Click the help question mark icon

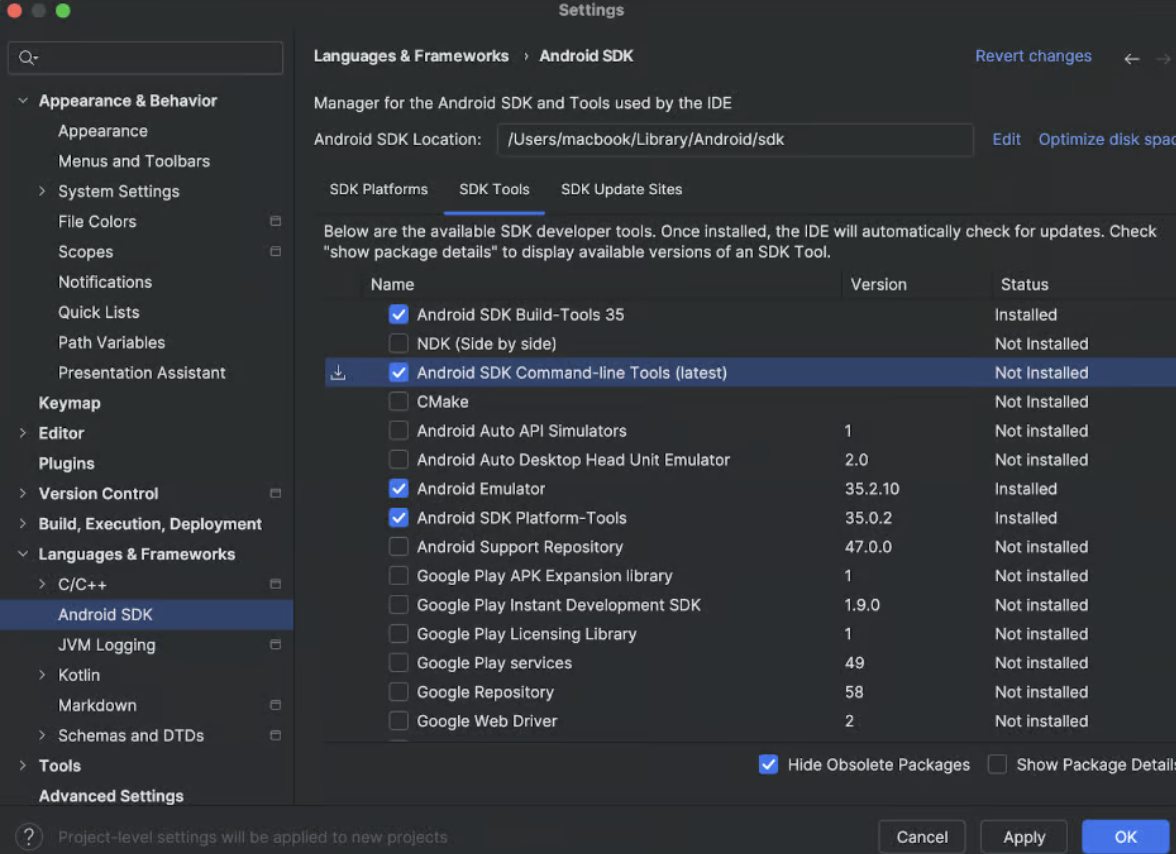[29, 836]
